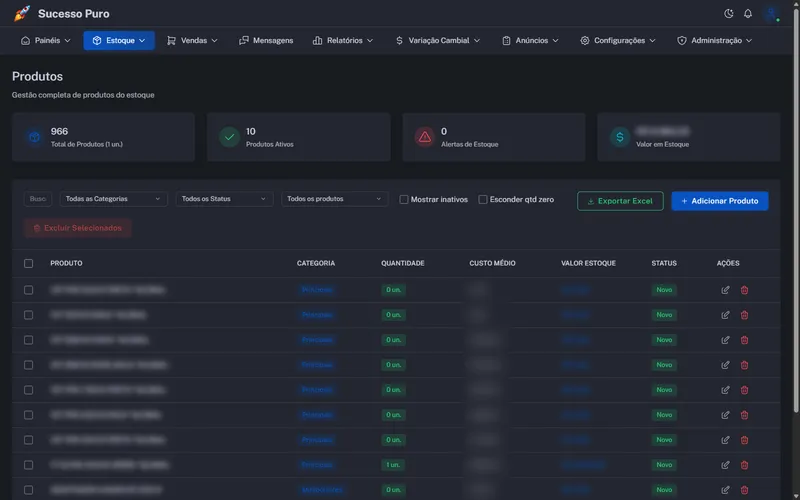Focus the Busc search field
The height and width of the screenshot is (500, 800).
click(38, 199)
